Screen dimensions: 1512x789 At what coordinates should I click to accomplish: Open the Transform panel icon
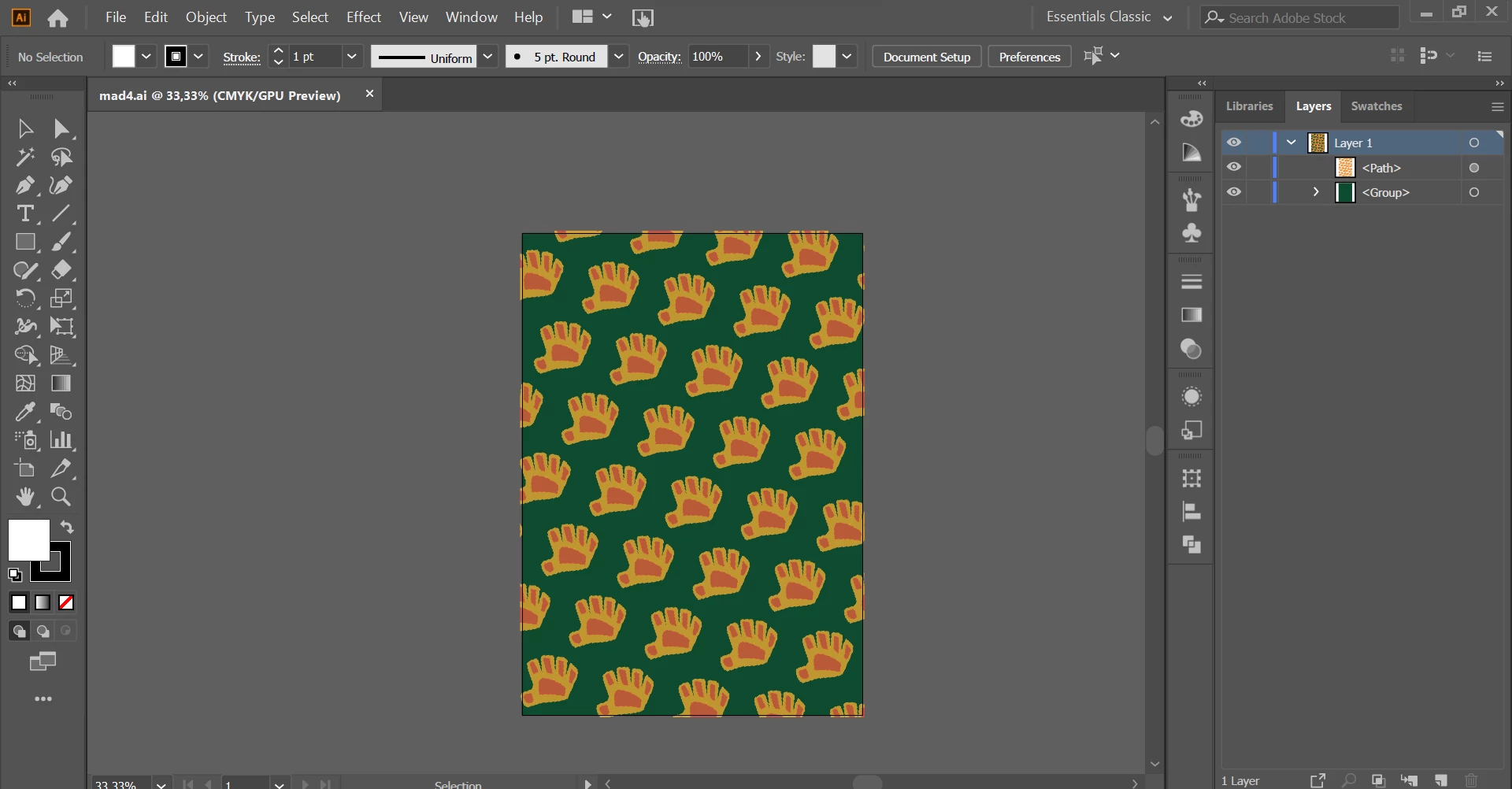click(1191, 478)
